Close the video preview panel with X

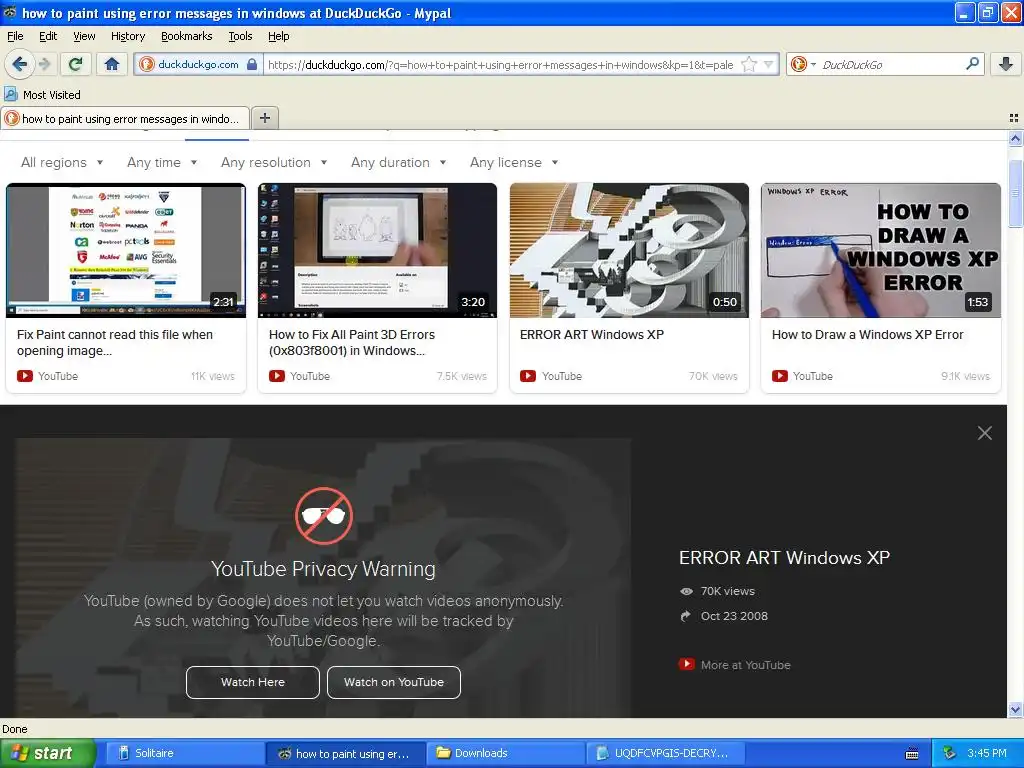click(x=984, y=433)
